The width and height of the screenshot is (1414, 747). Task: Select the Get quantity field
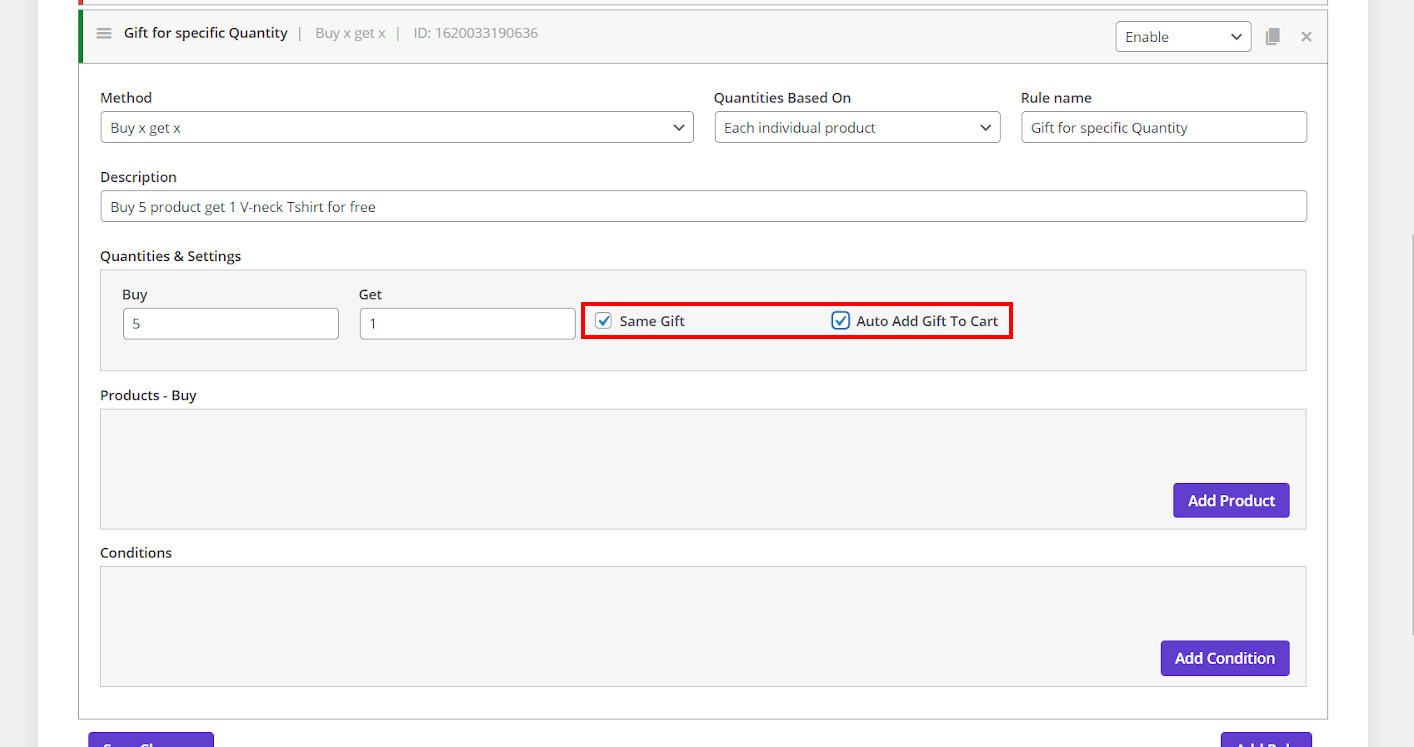467,324
